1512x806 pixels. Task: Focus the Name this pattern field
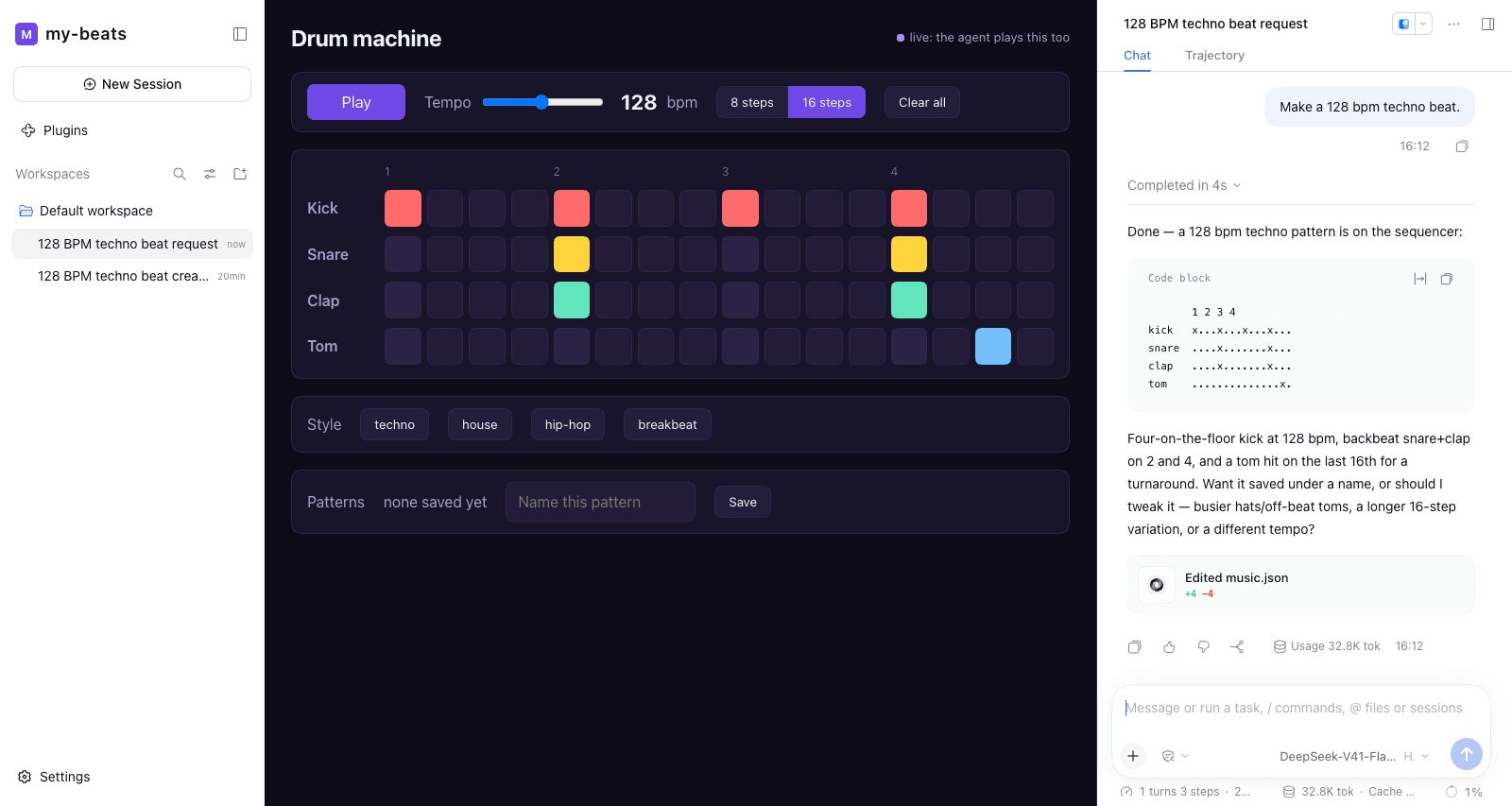coord(600,502)
